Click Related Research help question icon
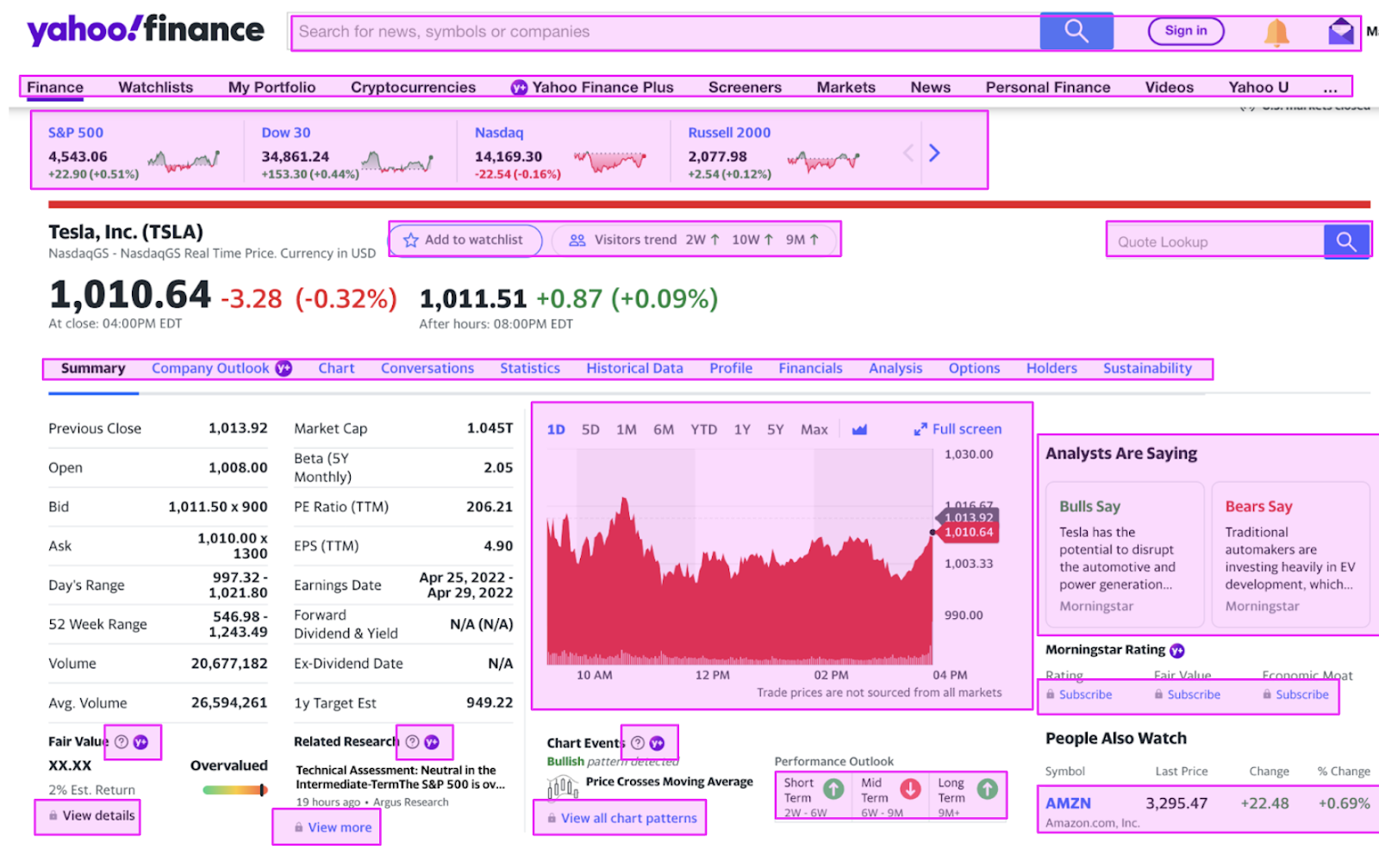 coord(413,741)
